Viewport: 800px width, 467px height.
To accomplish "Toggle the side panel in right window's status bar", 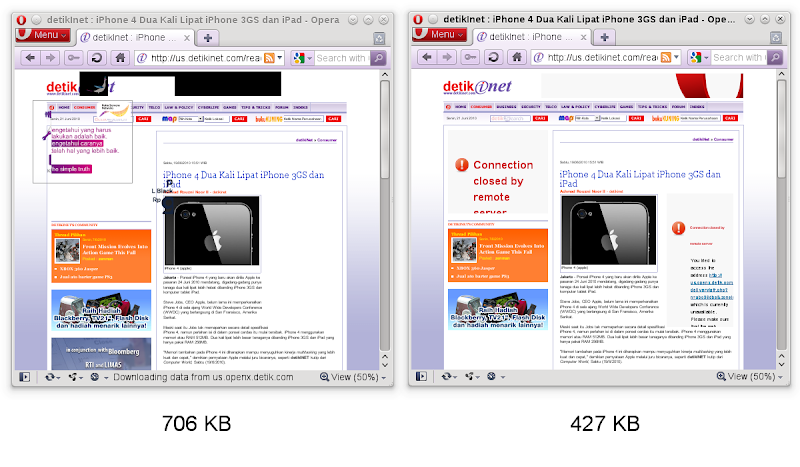I will click(421, 377).
